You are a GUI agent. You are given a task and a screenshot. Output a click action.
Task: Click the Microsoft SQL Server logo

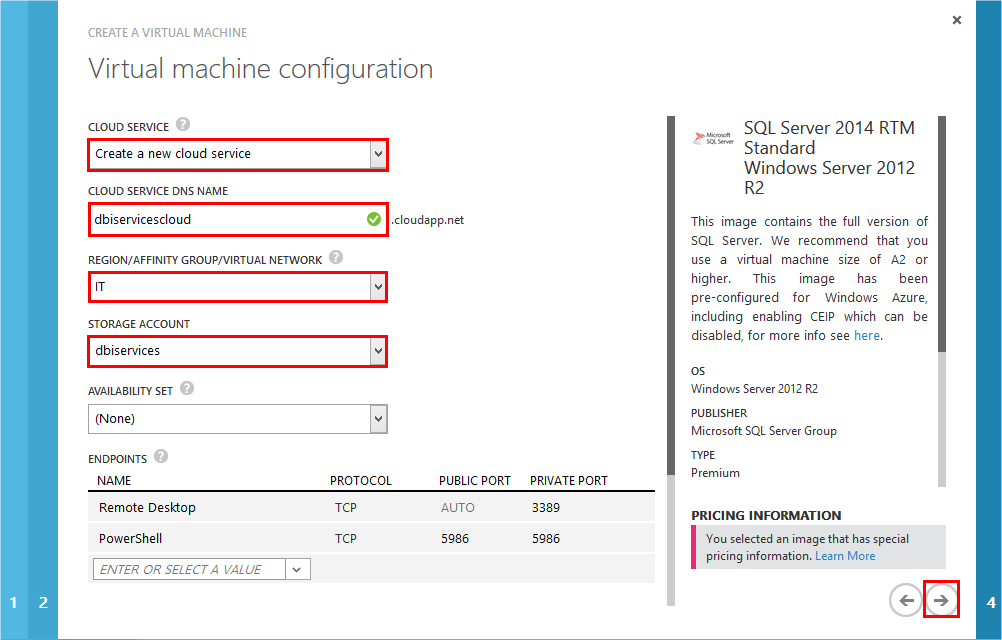point(714,138)
